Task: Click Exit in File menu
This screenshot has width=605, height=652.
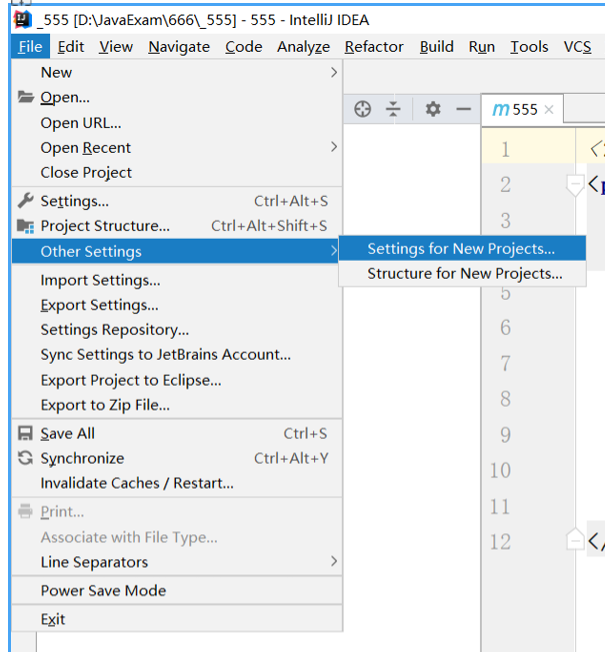Action: click(x=177, y=619)
